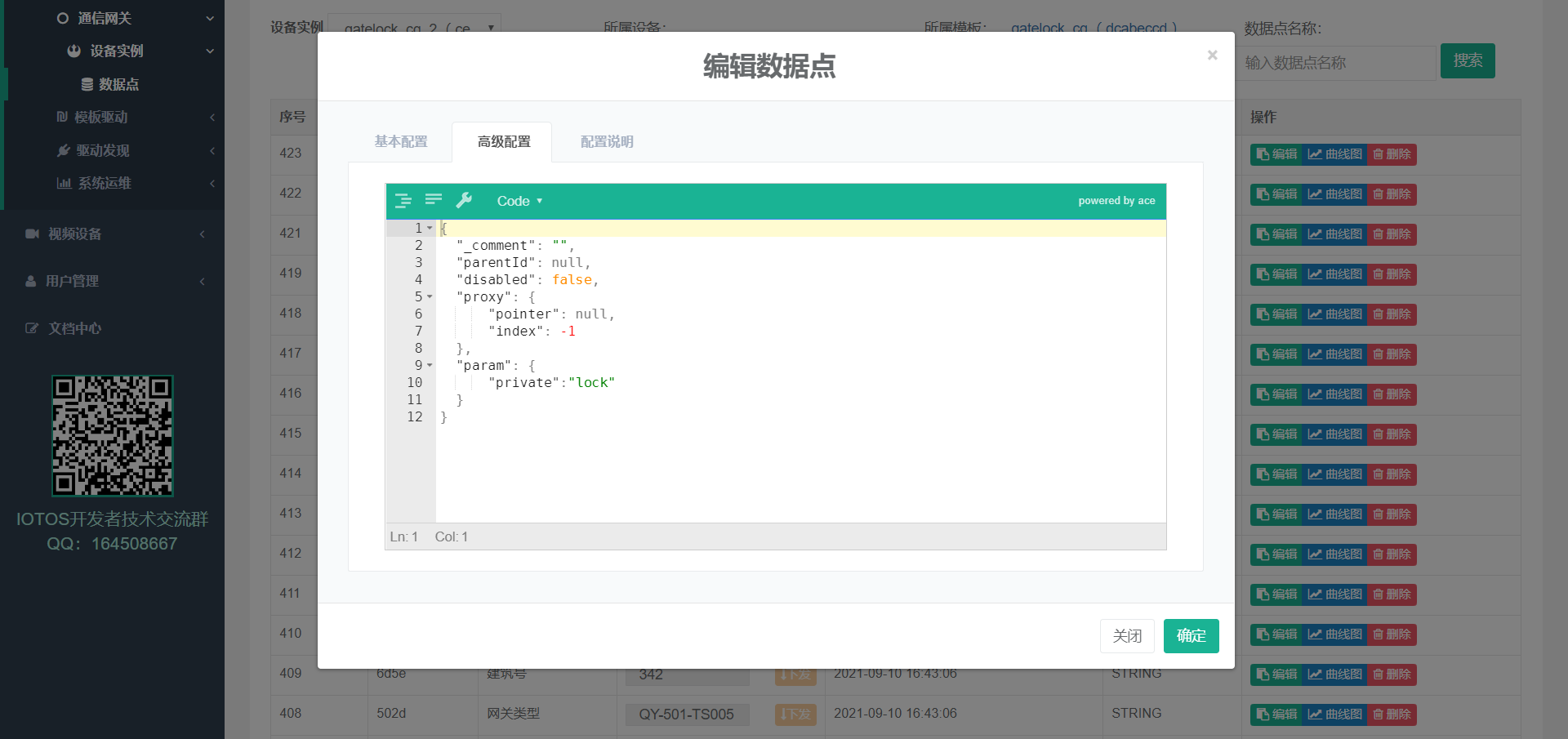Close the dialog with the X icon
1568x739 pixels.
tap(1212, 56)
